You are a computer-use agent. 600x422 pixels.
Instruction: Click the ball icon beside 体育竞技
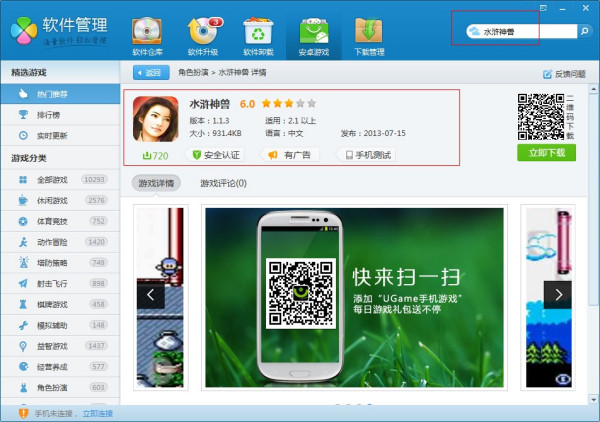click(x=23, y=221)
